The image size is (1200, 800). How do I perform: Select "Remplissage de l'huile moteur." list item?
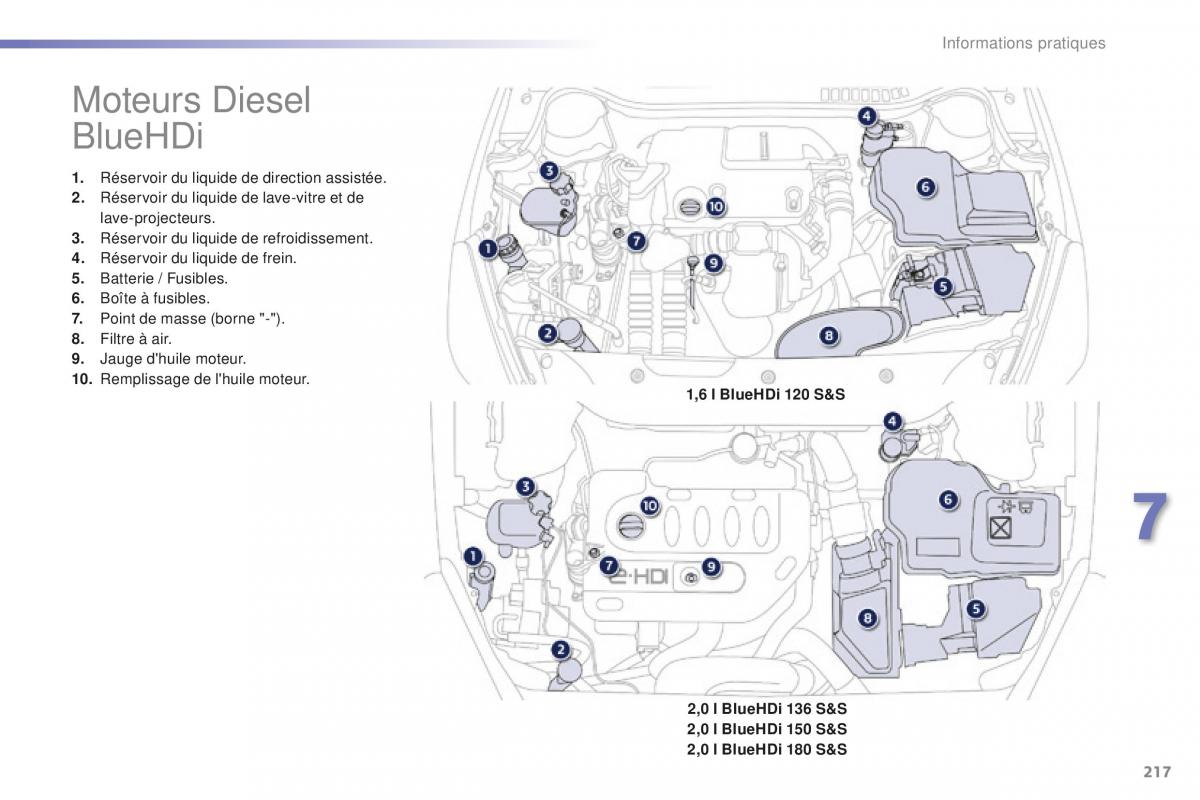191,379
